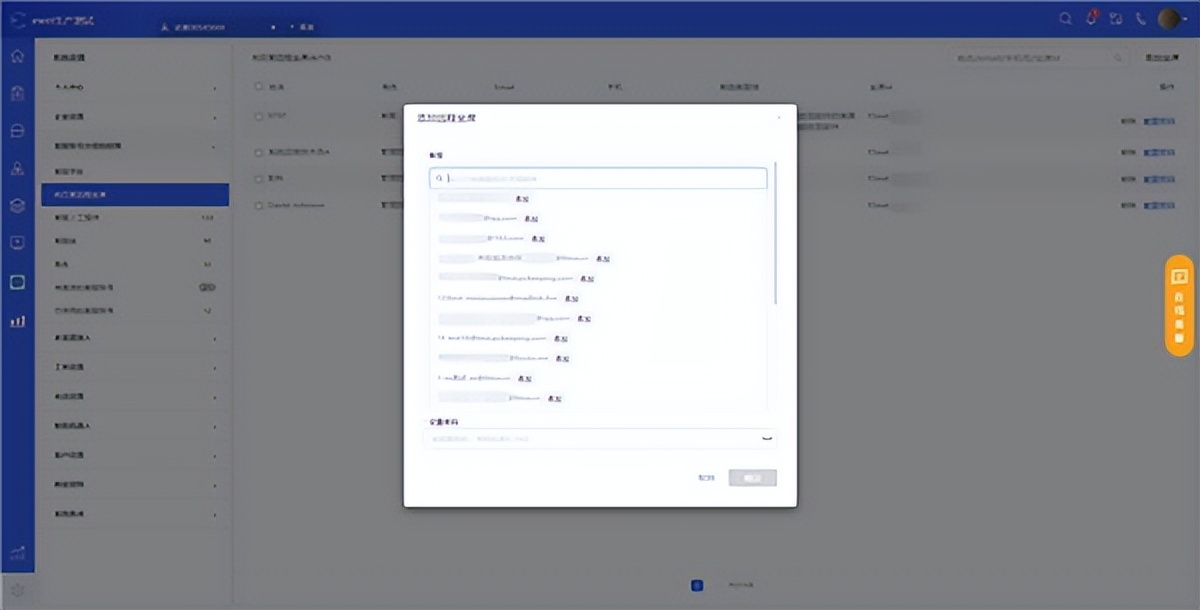Go to the home icon in left sidebar
Viewport: 1200px width, 610px height.
point(17,56)
